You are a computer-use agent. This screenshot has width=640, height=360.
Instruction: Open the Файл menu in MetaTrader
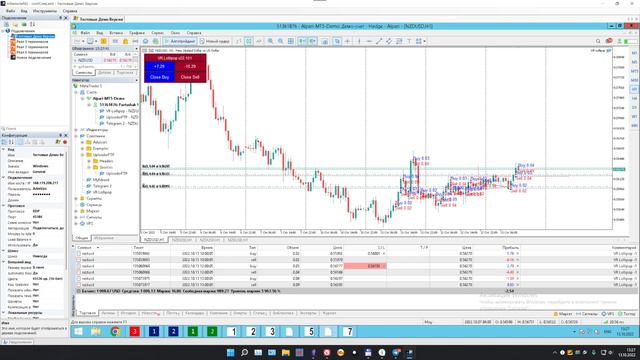85,33
